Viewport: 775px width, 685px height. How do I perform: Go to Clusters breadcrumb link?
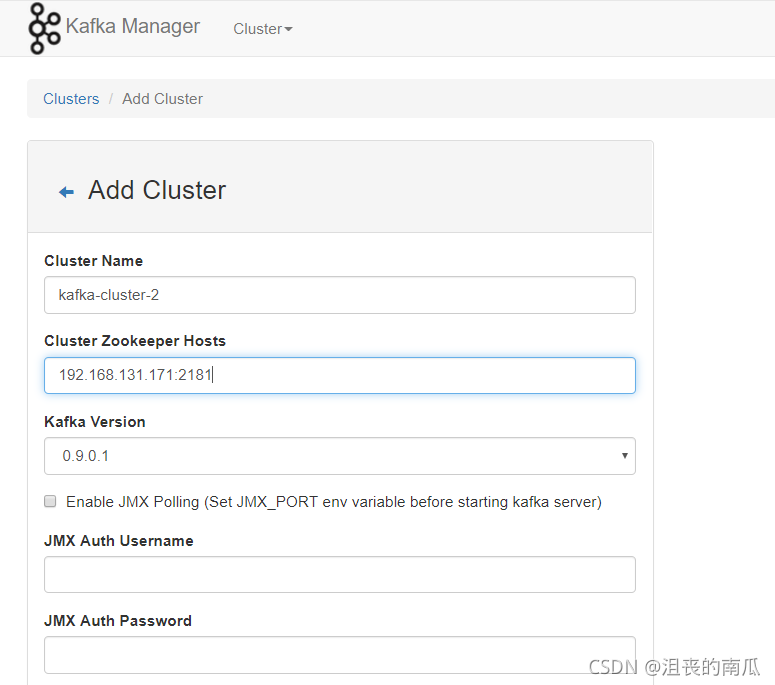(71, 99)
